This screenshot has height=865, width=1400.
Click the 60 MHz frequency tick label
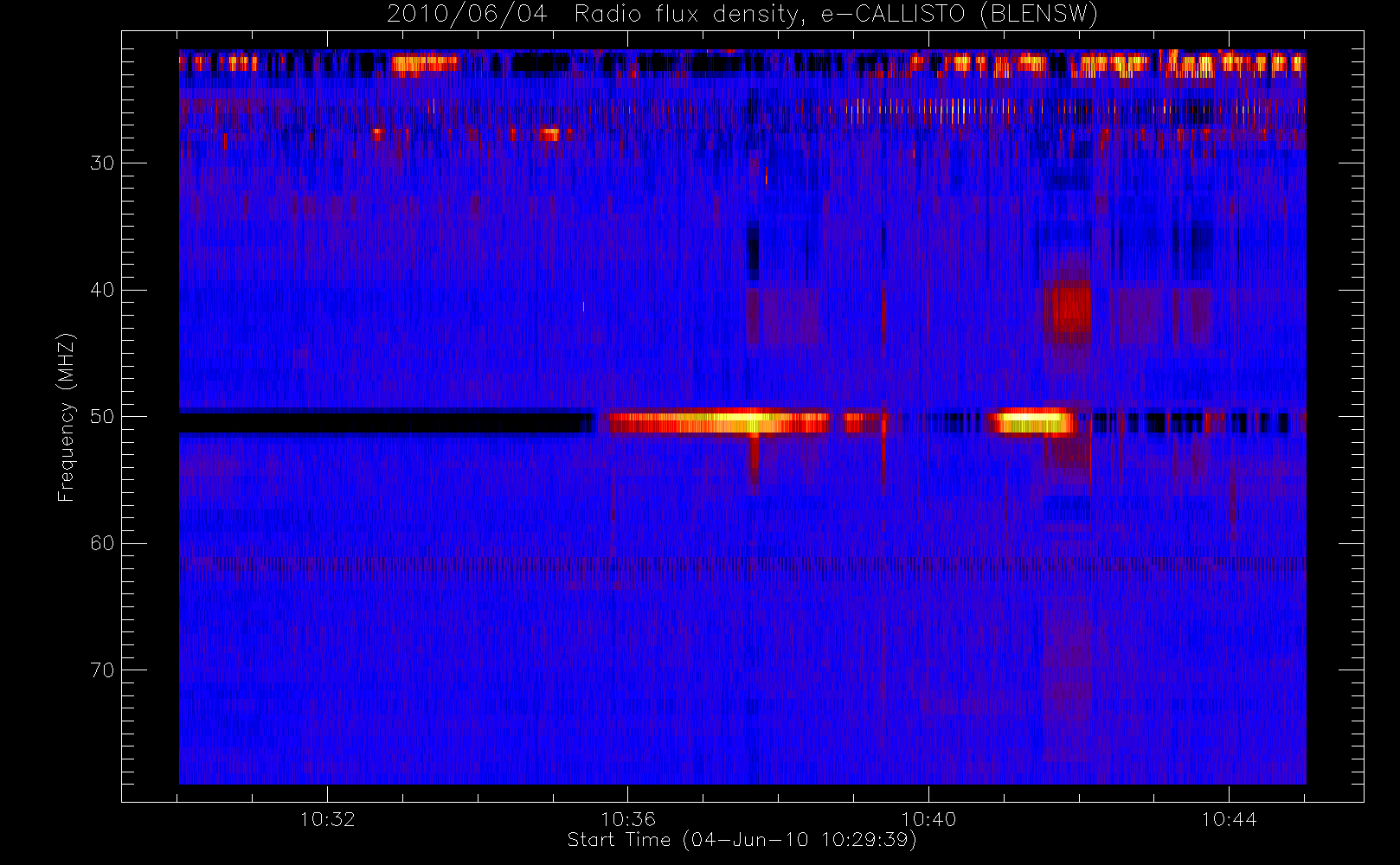pyautogui.click(x=102, y=543)
